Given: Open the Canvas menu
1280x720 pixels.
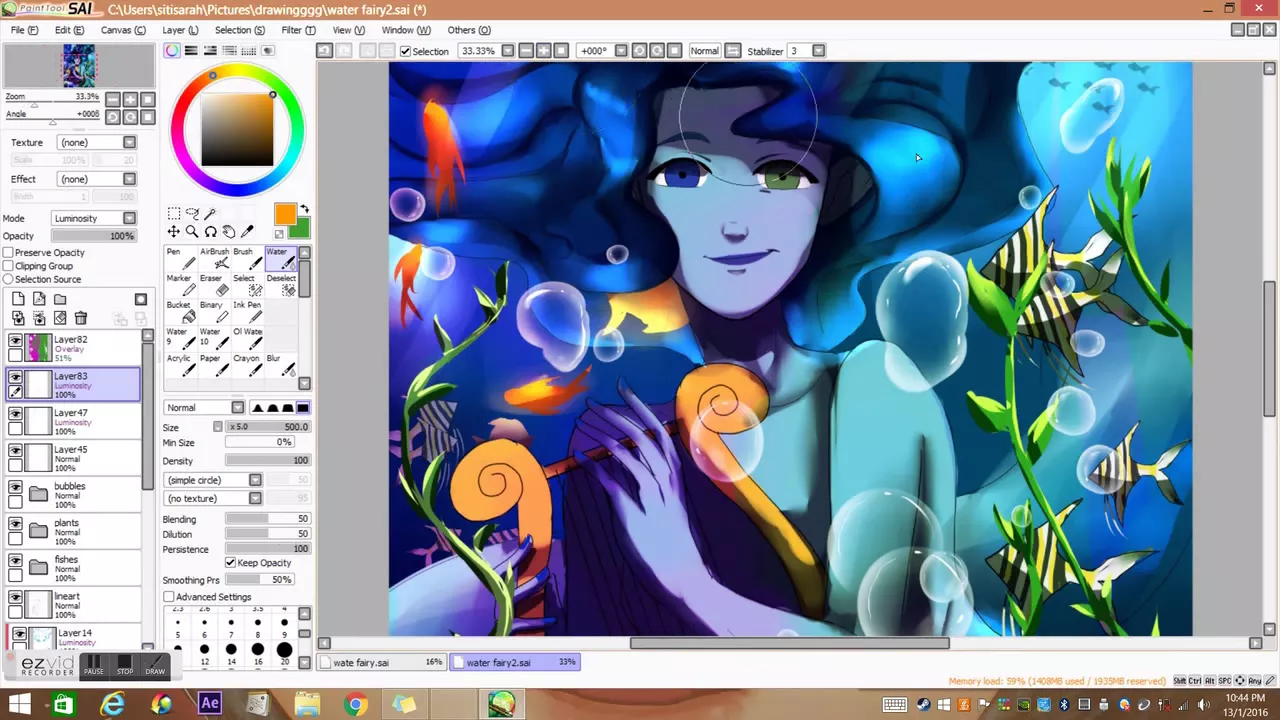Looking at the screenshot, I should click(x=123, y=30).
